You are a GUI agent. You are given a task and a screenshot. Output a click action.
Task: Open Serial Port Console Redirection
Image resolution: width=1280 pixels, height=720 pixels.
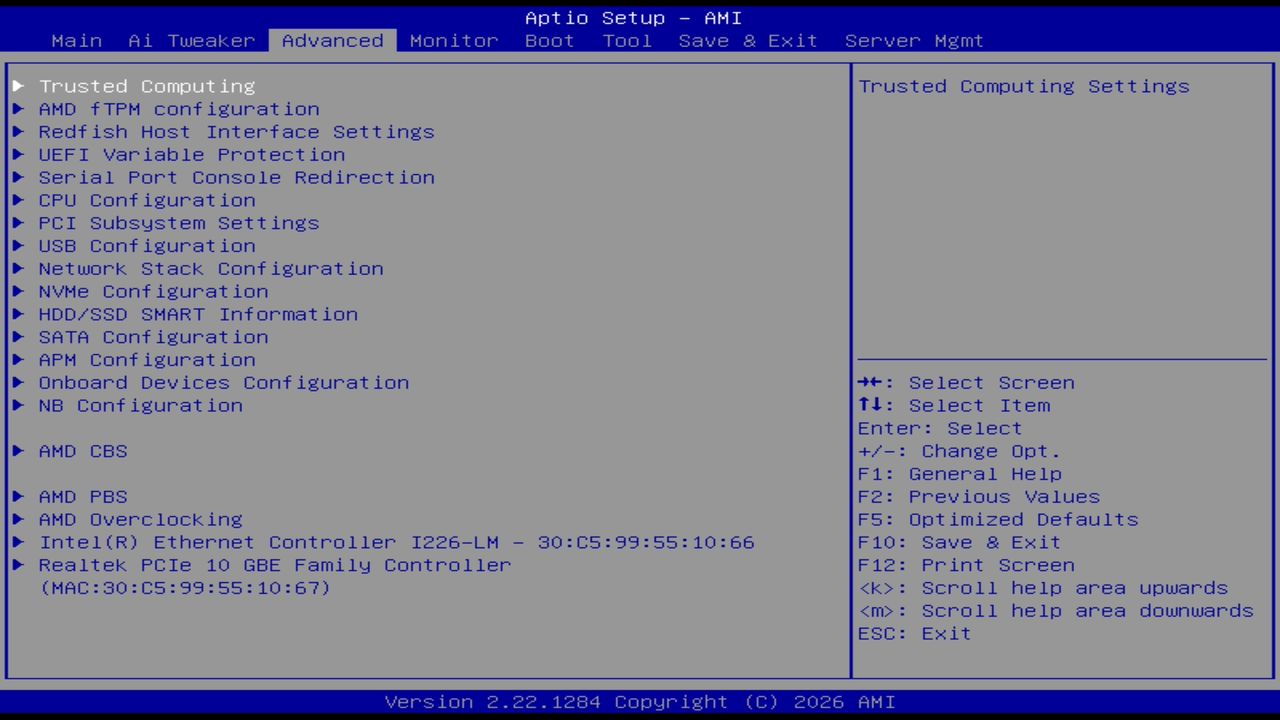point(237,178)
